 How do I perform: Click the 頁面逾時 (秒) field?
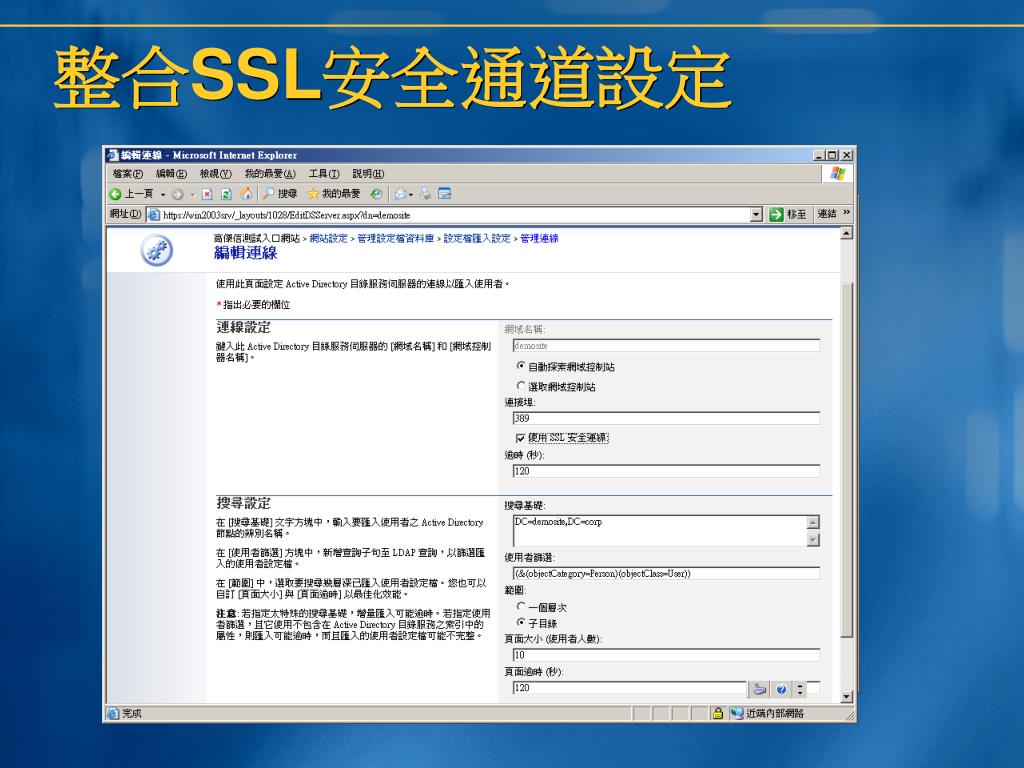pos(630,688)
